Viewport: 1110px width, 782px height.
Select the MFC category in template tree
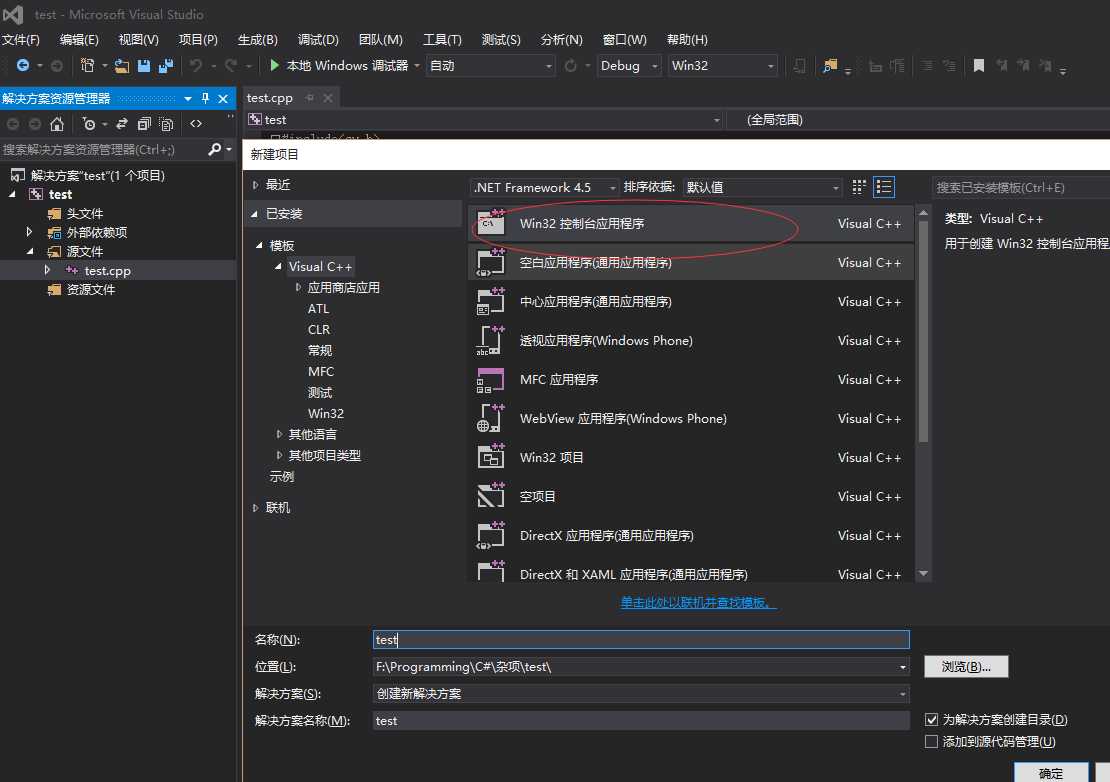coord(321,372)
